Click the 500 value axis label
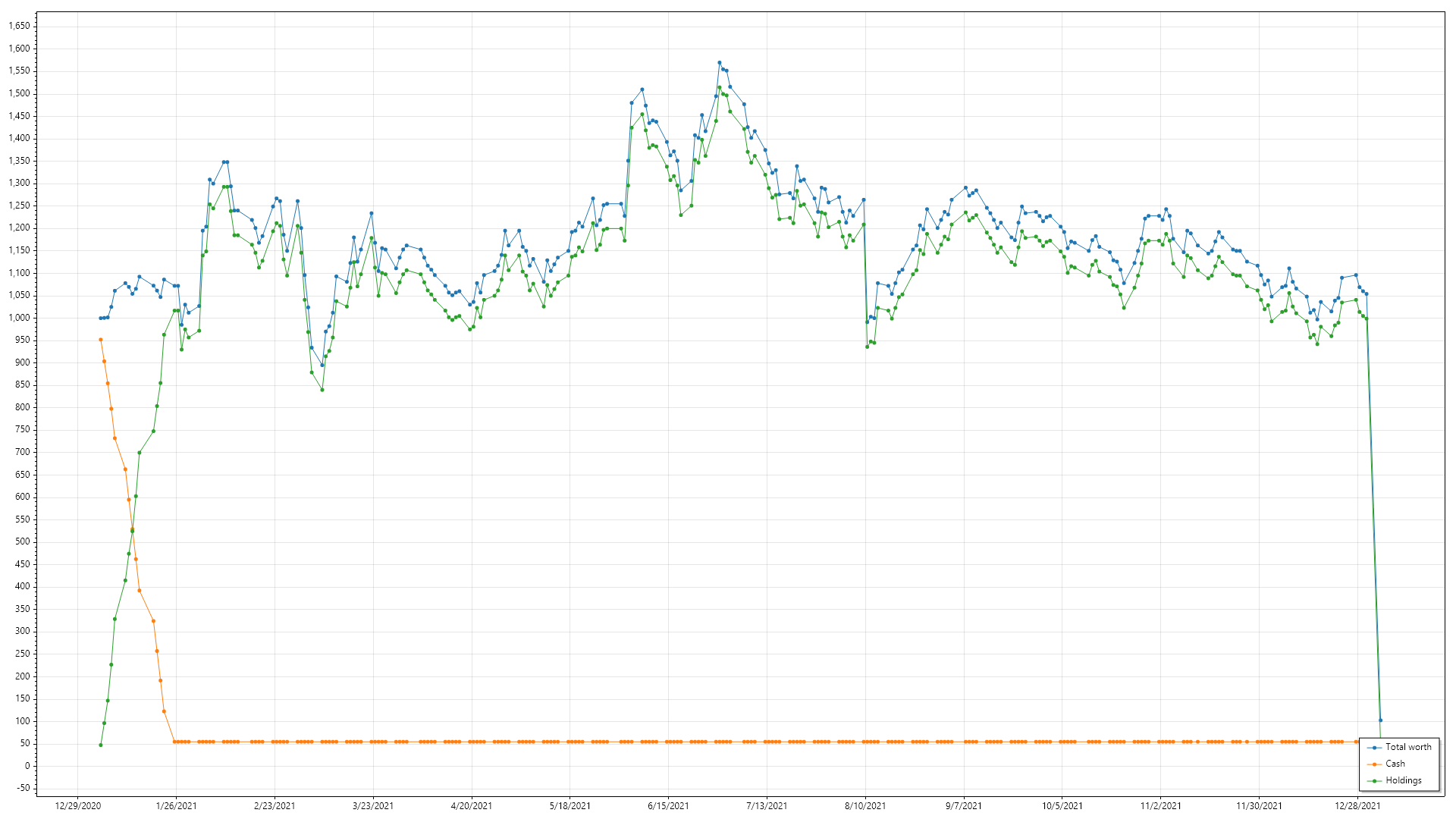This screenshot has width=1456, height=819. [x=22, y=541]
